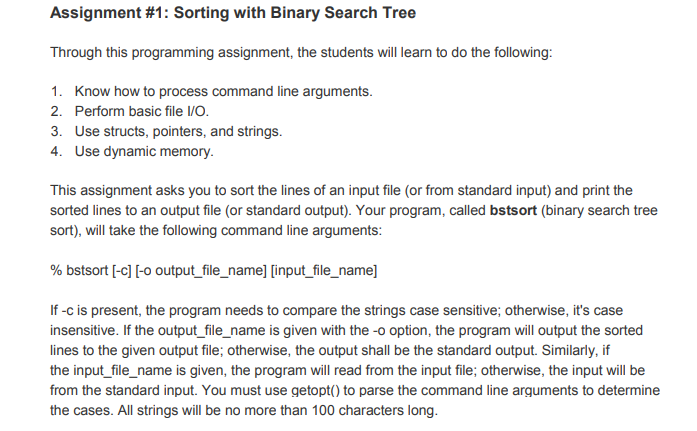Click the list number '4.'

point(59,151)
